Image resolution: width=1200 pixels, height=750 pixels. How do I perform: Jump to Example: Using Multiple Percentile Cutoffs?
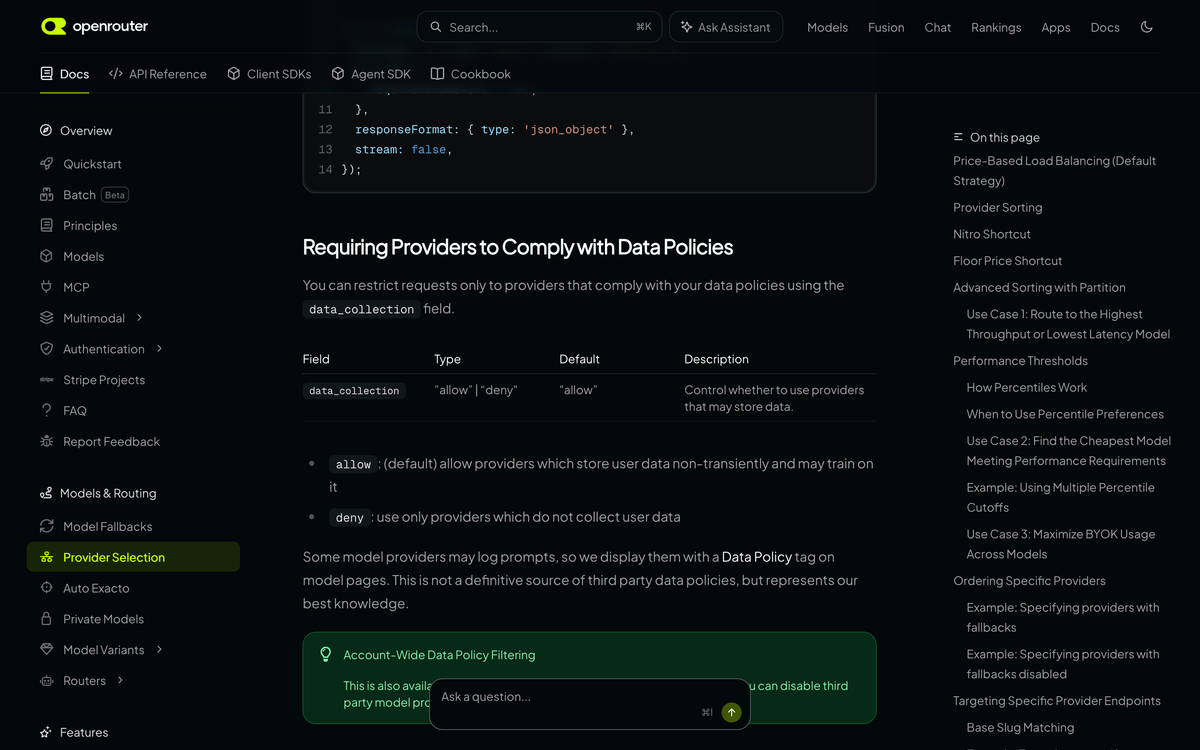click(1061, 497)
